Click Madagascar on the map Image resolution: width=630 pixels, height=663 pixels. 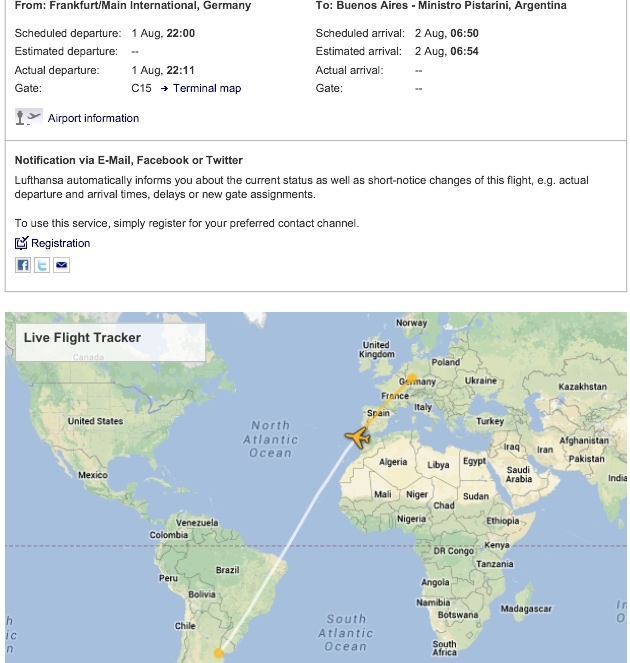[526, 608]
